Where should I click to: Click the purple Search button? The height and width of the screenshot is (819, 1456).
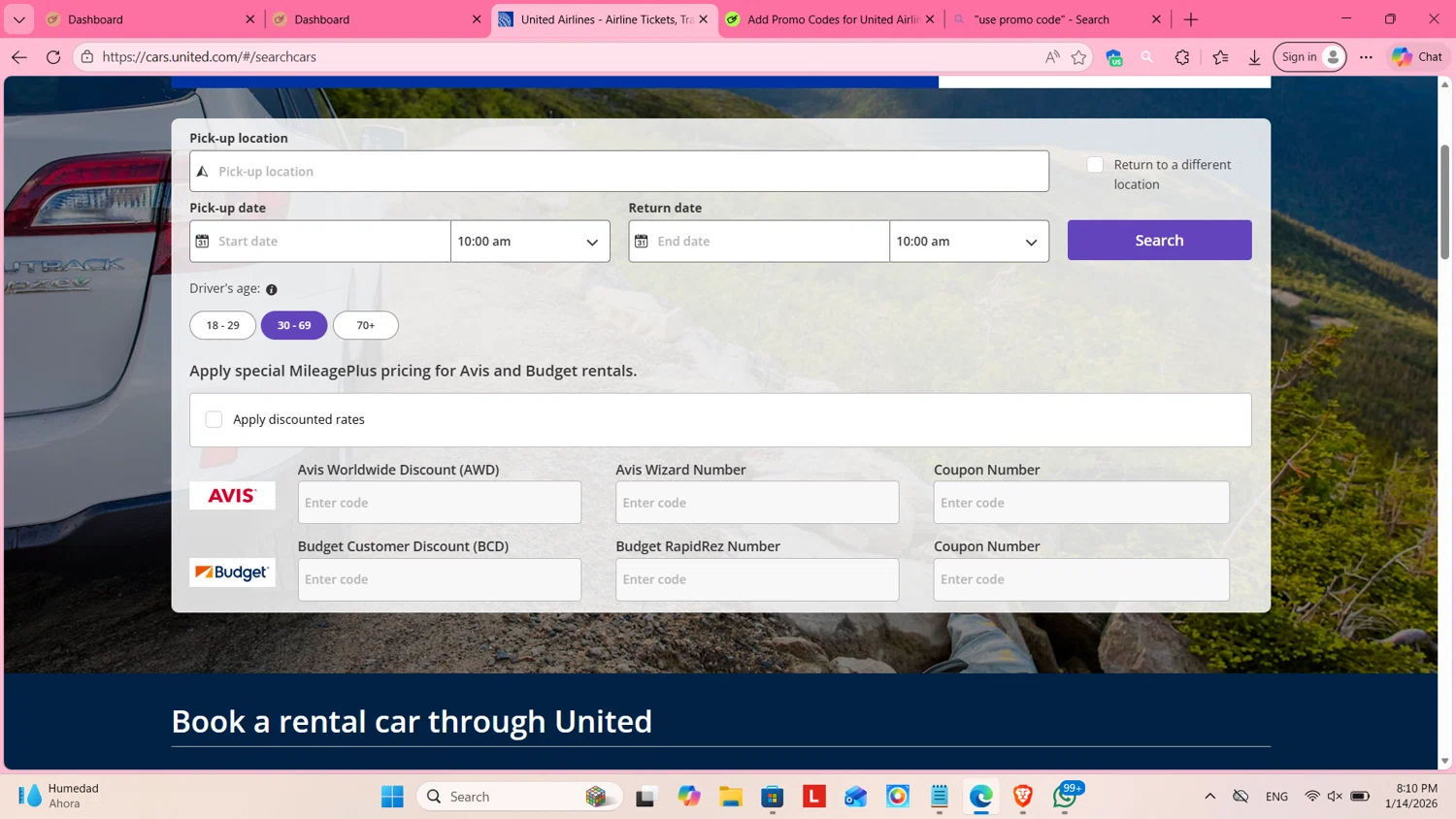tap(1159, 240)
